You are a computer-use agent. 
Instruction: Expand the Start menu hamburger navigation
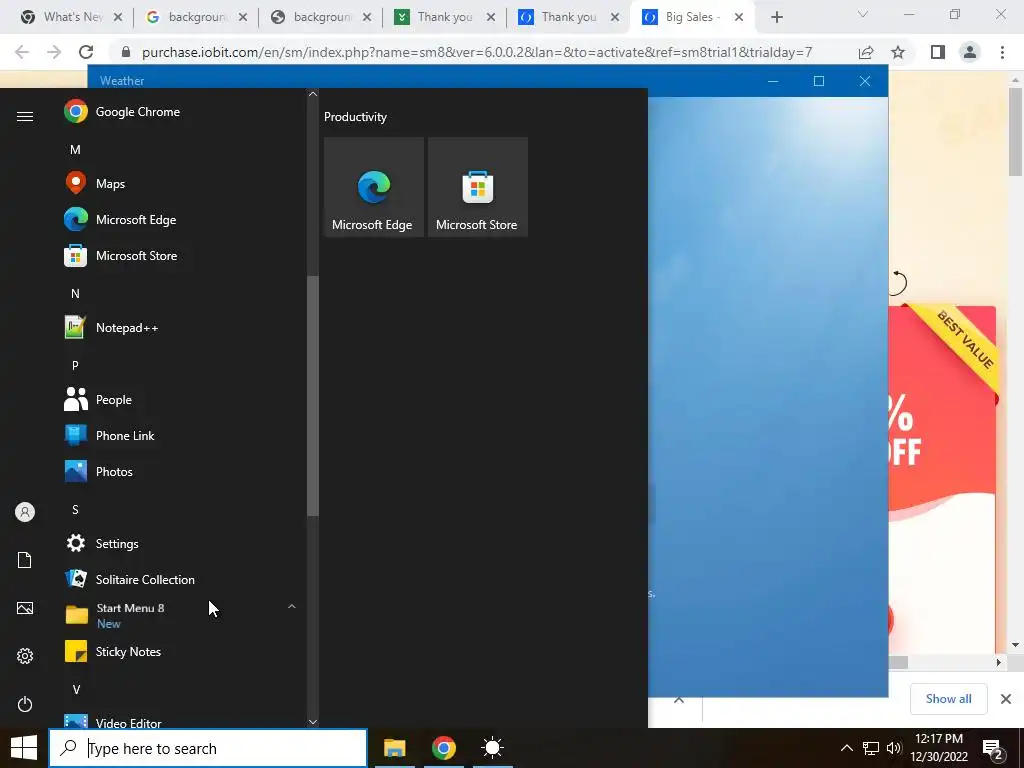pos(25,116)
